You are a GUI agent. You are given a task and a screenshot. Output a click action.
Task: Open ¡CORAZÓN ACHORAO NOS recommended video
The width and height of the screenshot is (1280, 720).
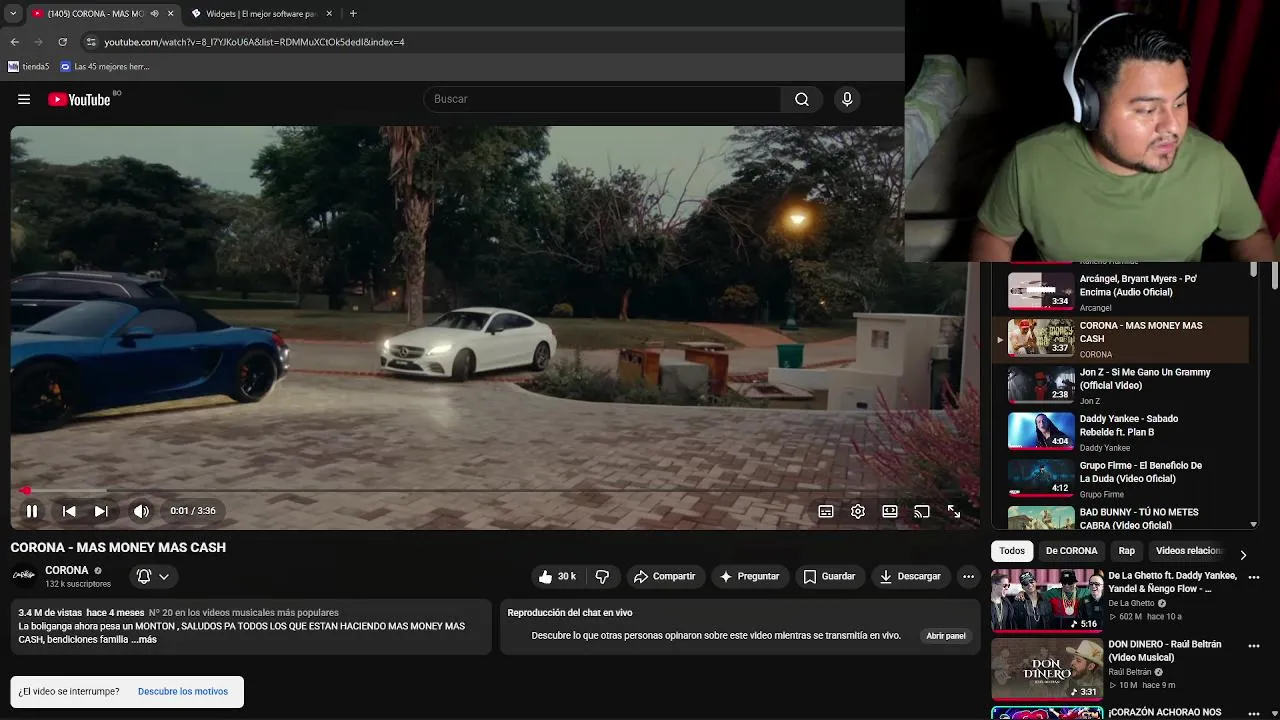(1165, 713)
